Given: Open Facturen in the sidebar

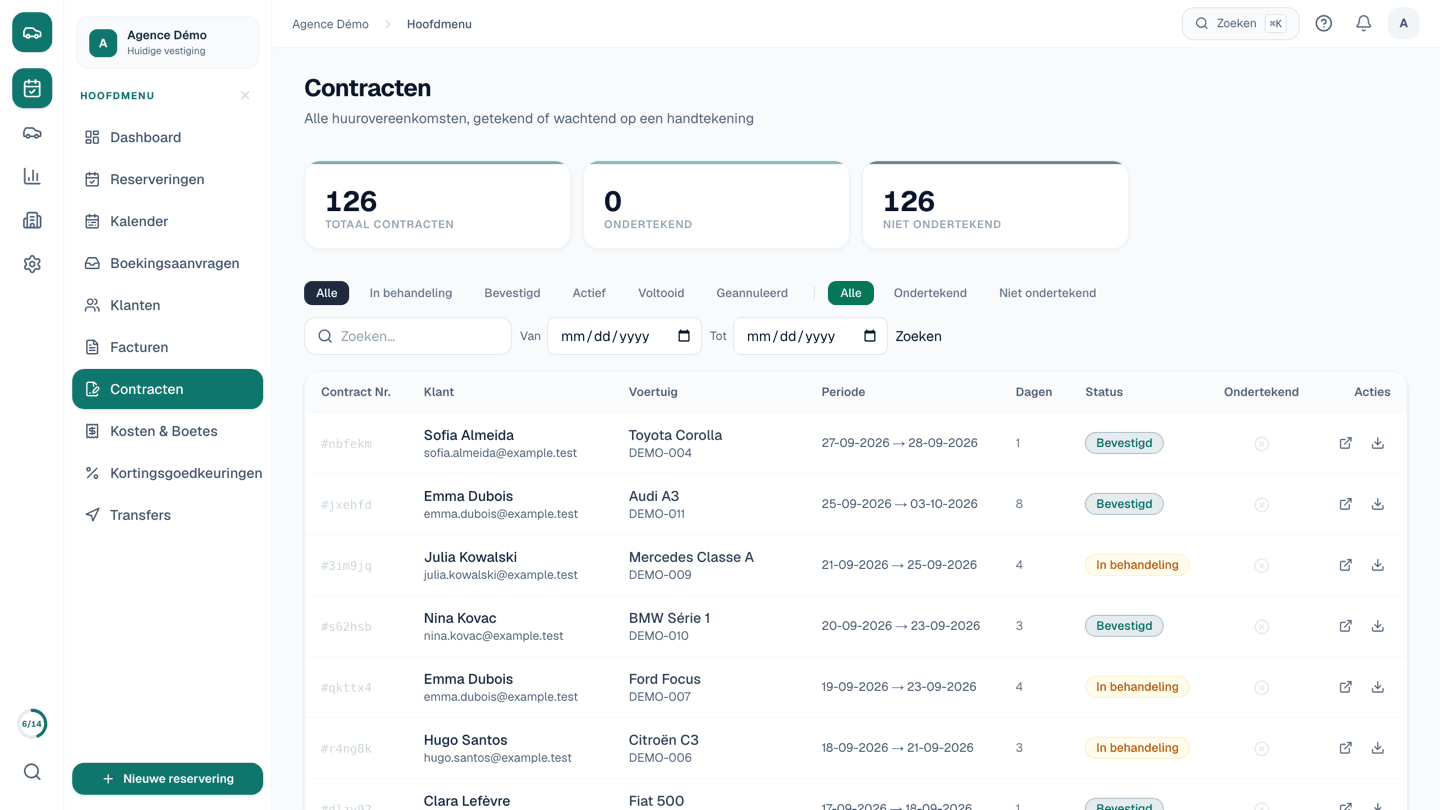Looking at the screenshot, I should (x=167, y=347).
